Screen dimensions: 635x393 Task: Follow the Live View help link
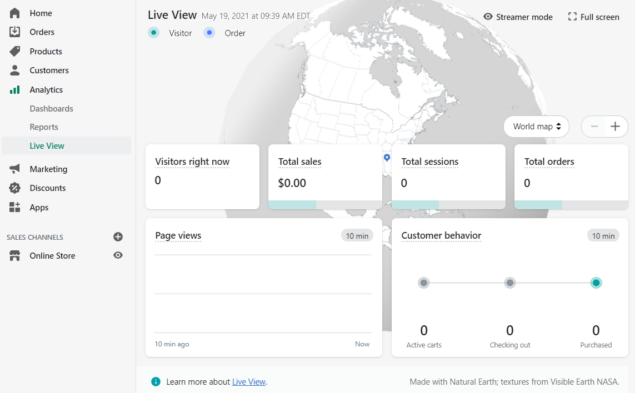(249, 382)
